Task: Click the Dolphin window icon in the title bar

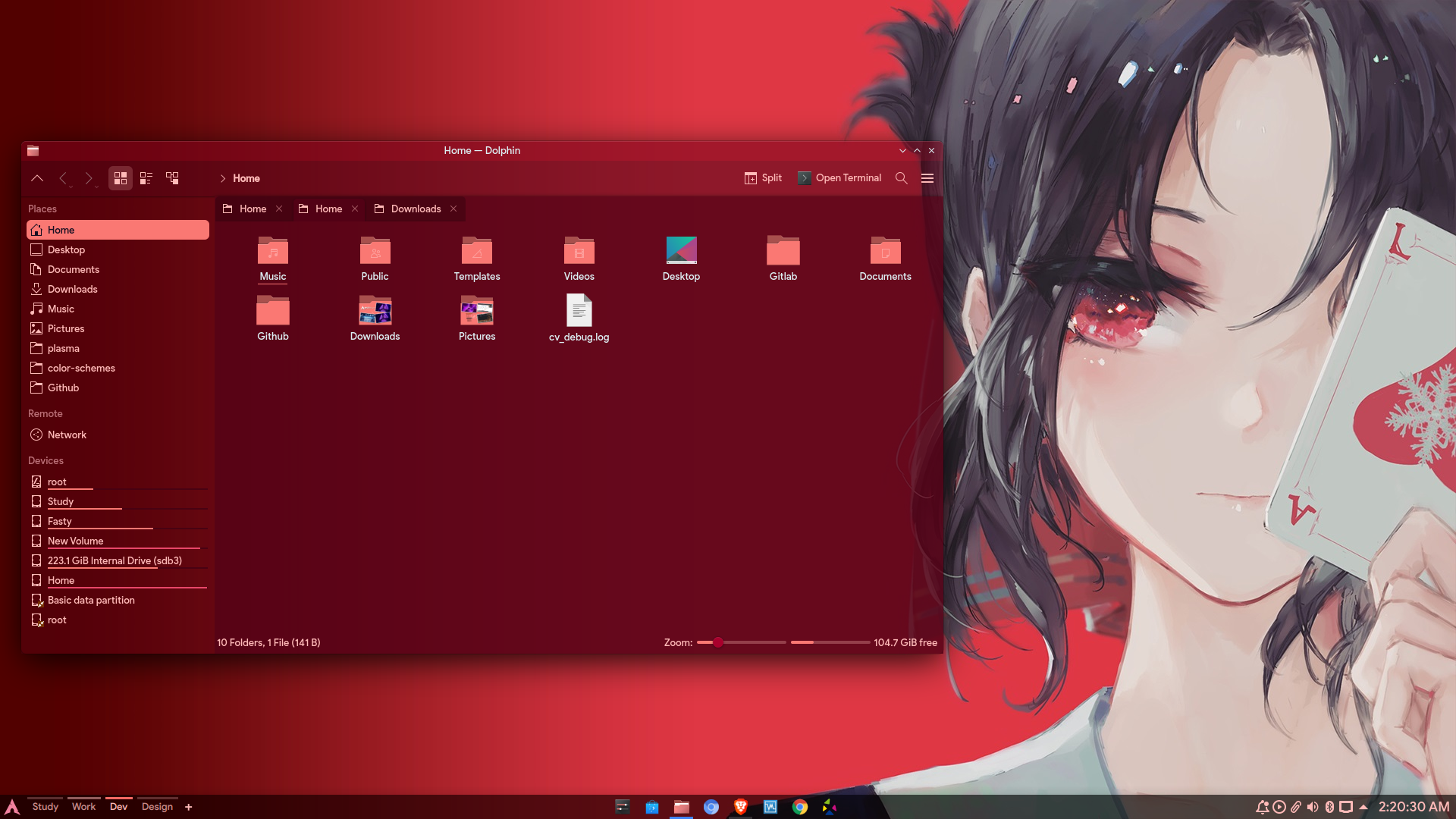Action: [33, 150]
